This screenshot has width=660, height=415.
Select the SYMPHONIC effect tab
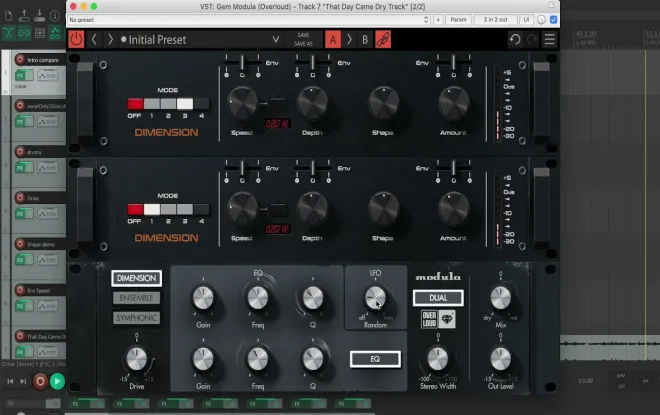(x=136, y=318)
